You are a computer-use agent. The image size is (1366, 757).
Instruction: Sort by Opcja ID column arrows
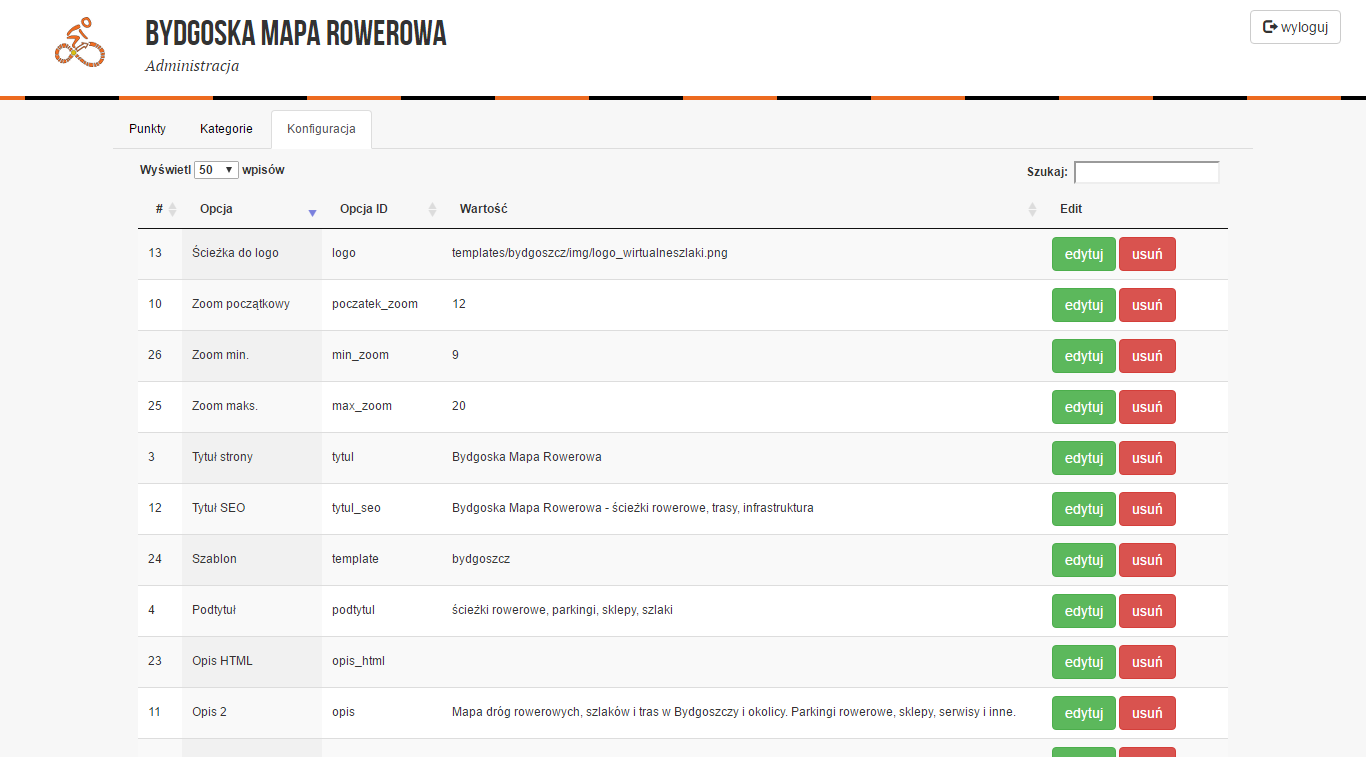432,209
